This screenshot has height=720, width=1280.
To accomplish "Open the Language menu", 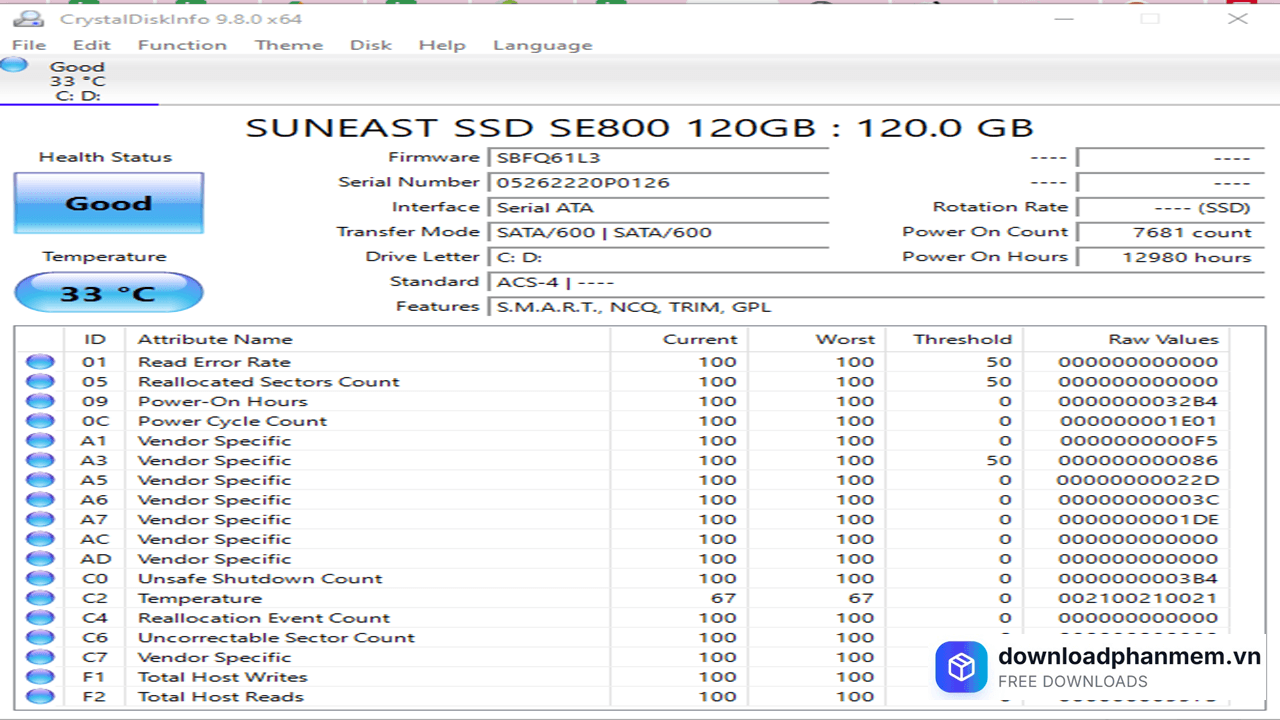I will point(542,45).
